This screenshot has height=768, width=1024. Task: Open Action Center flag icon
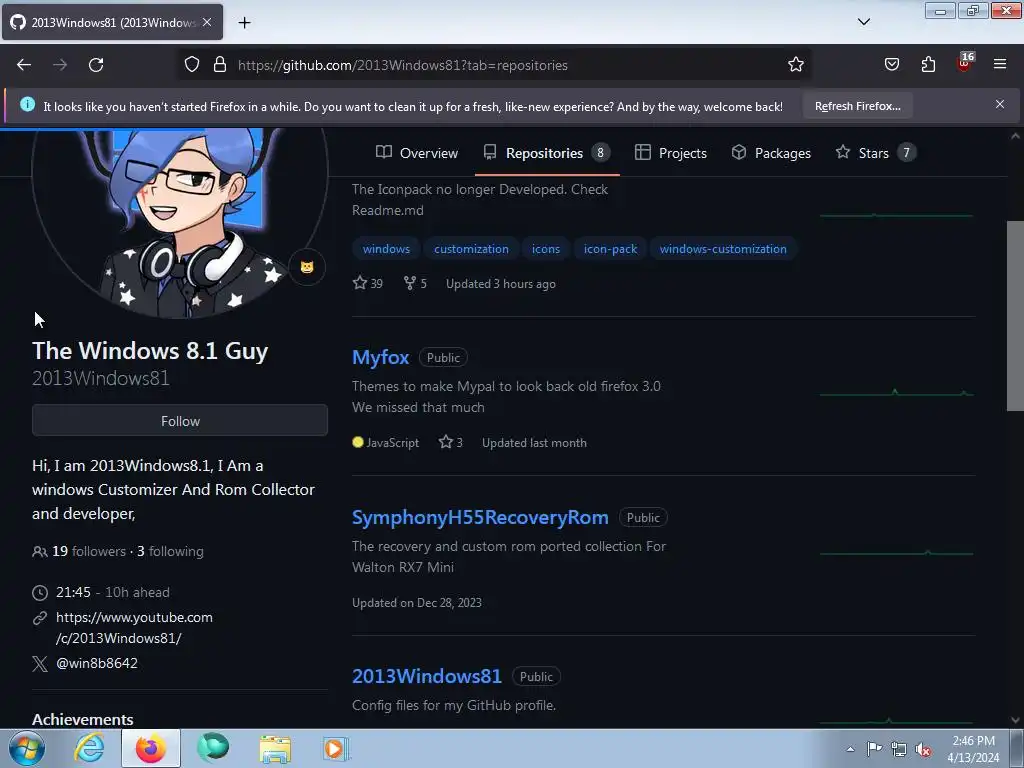(x=874, y=749)
